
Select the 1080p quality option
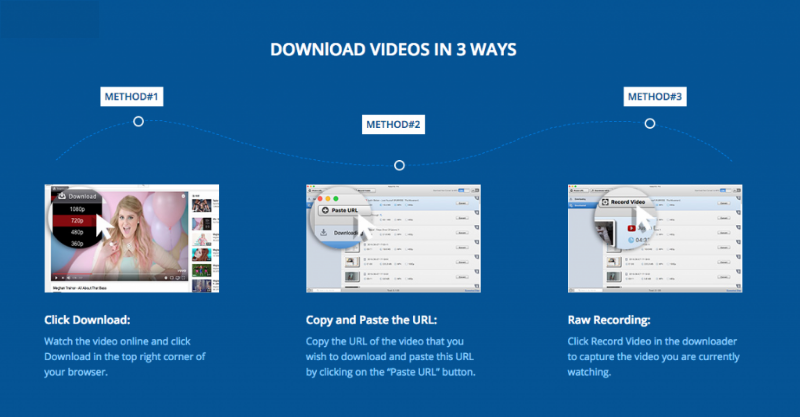pyautogui.click(x=77, y=209)
